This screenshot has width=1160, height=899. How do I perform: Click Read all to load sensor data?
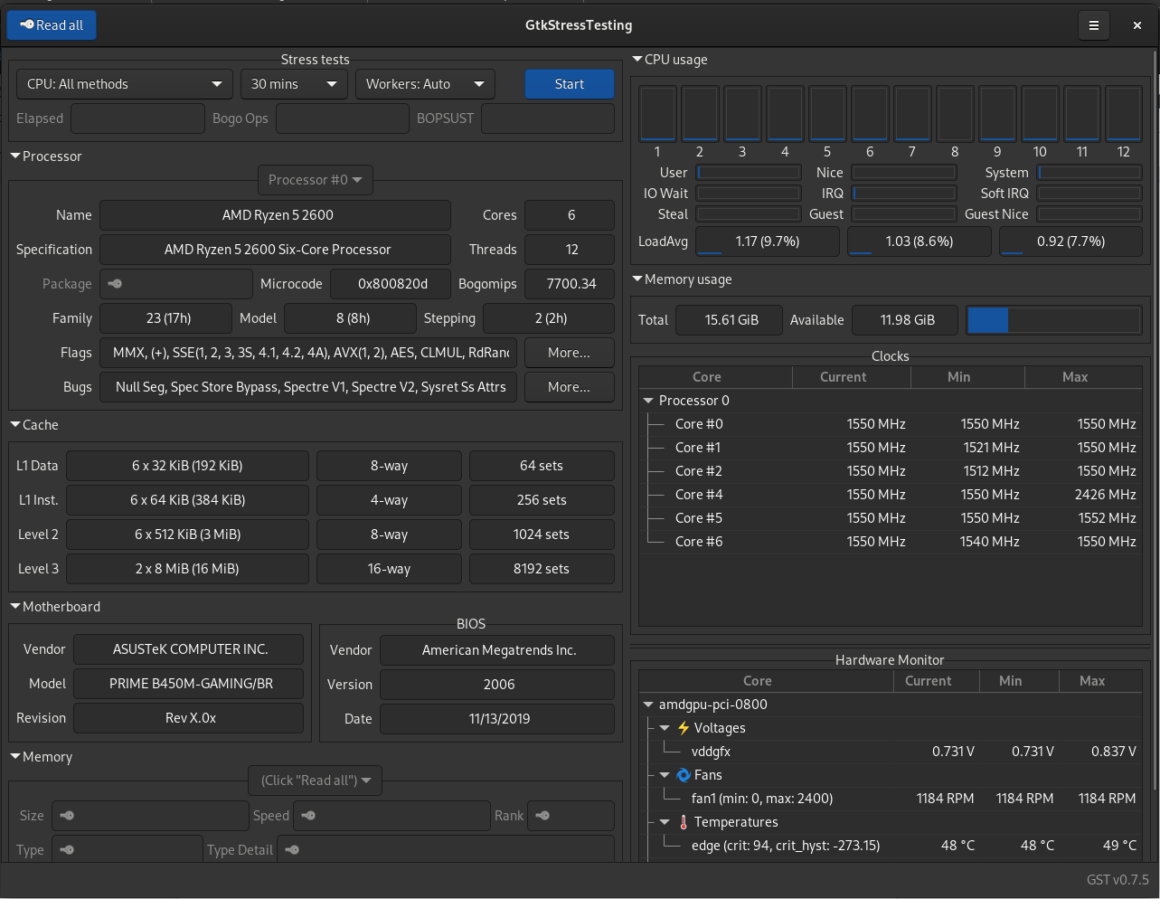click(51, 25)
